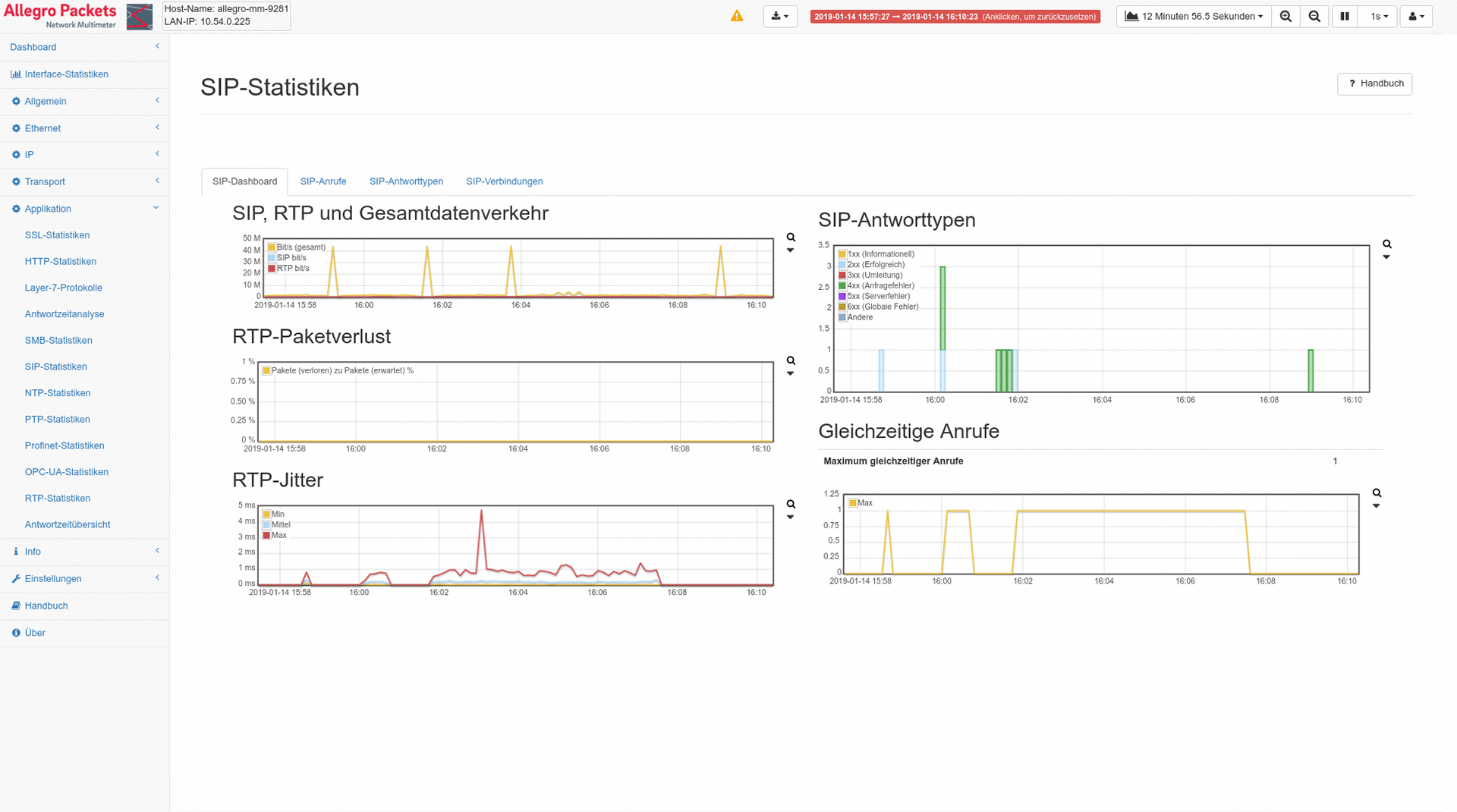Open caret menu of RTP-Paketverlust chart

(x=790, y=373)
